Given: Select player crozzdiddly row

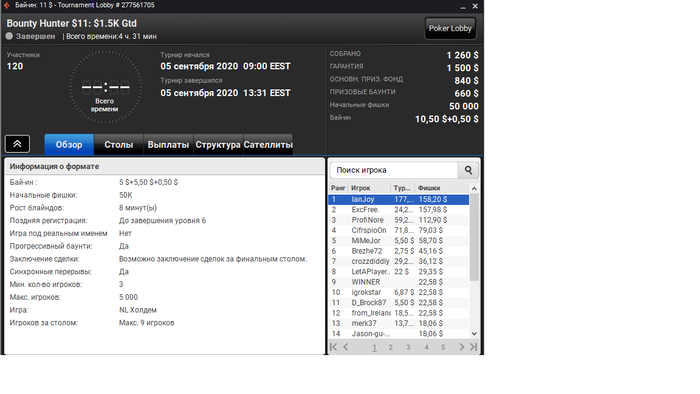Looking at the screenshot, I should pos(399,261).
